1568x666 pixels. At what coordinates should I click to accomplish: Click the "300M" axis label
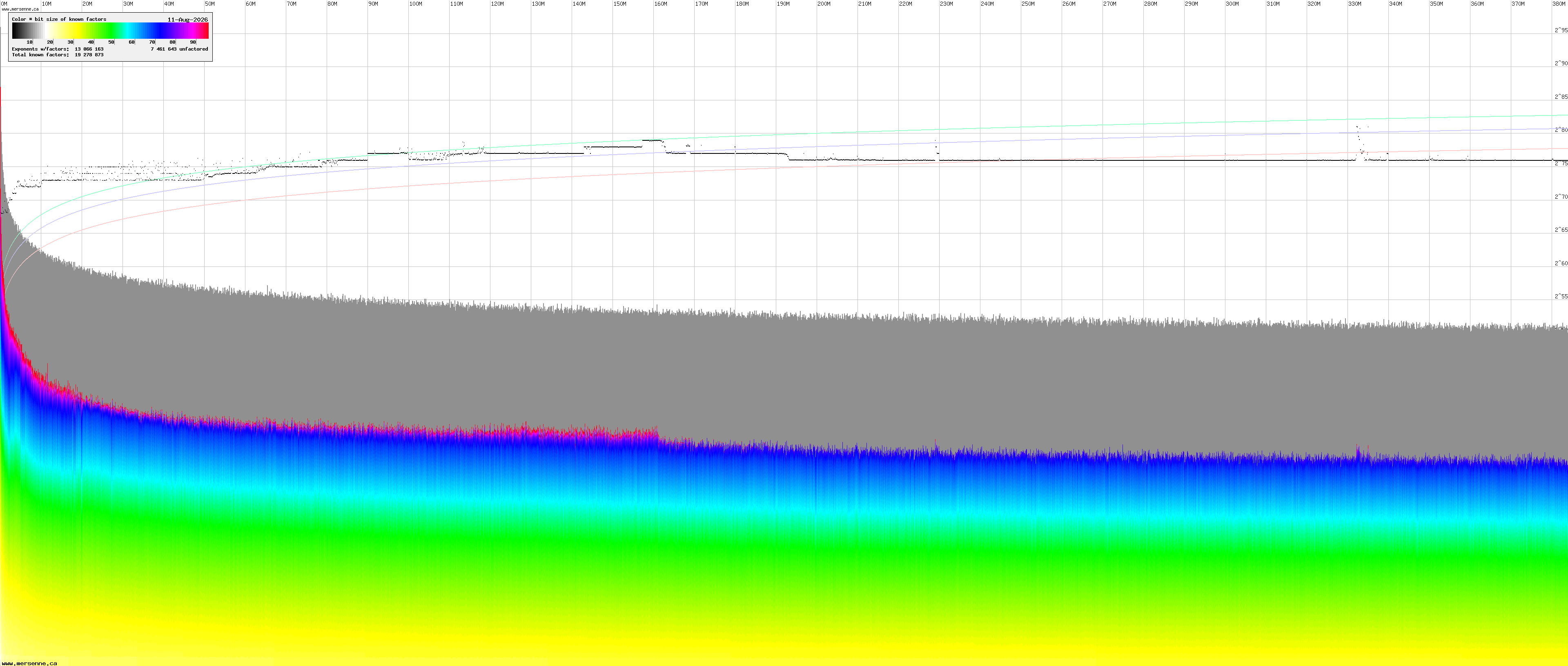point(1232,4)
